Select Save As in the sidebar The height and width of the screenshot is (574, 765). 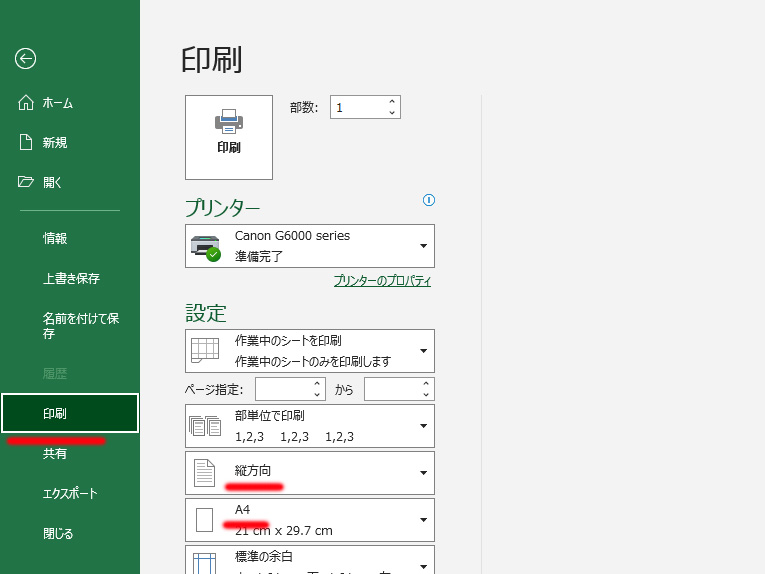coord(81,326)
